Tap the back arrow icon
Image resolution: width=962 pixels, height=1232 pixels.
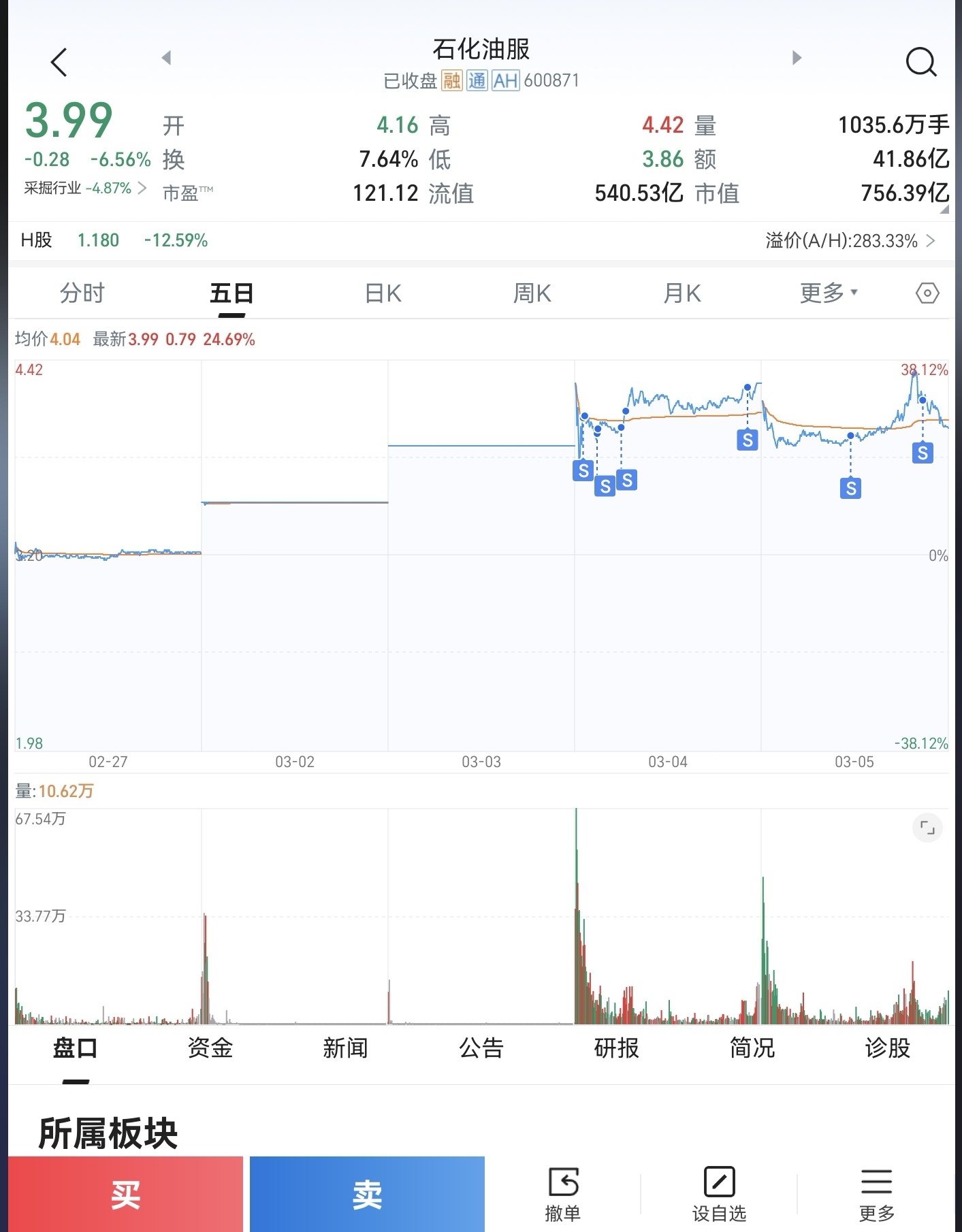59,63
